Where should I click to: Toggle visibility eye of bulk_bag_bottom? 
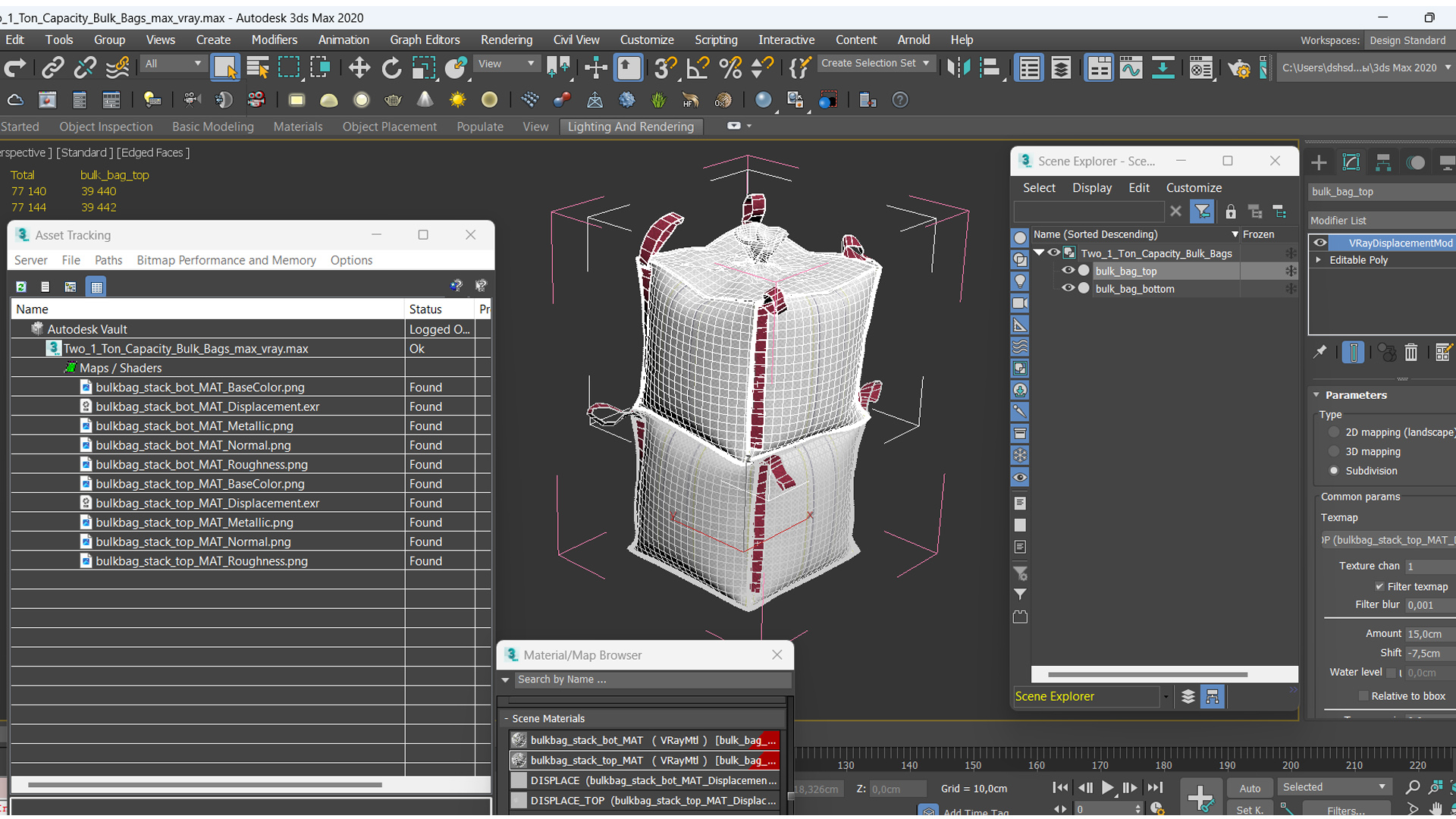(1068, 288)
